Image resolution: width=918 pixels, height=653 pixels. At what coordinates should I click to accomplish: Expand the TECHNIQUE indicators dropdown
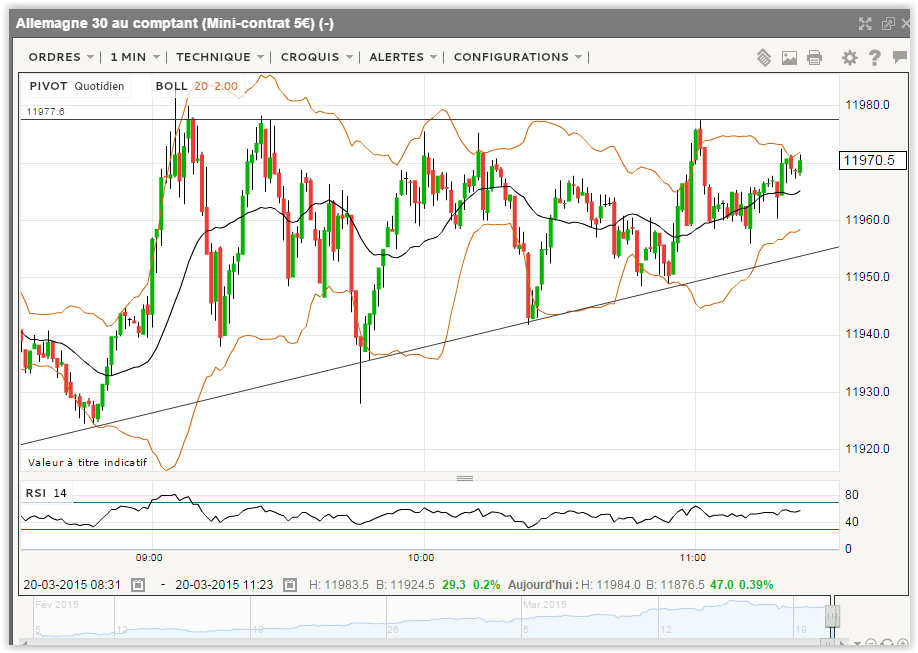(220, 57)
